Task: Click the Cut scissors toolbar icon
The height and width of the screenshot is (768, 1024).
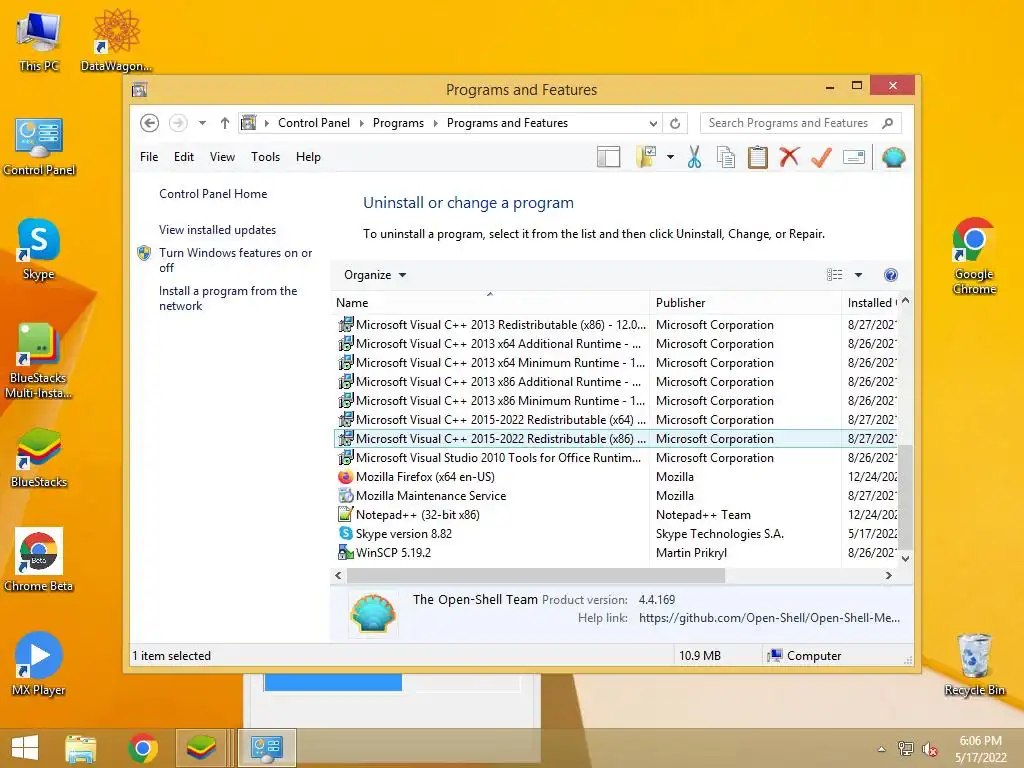Action: click(694, 157)
